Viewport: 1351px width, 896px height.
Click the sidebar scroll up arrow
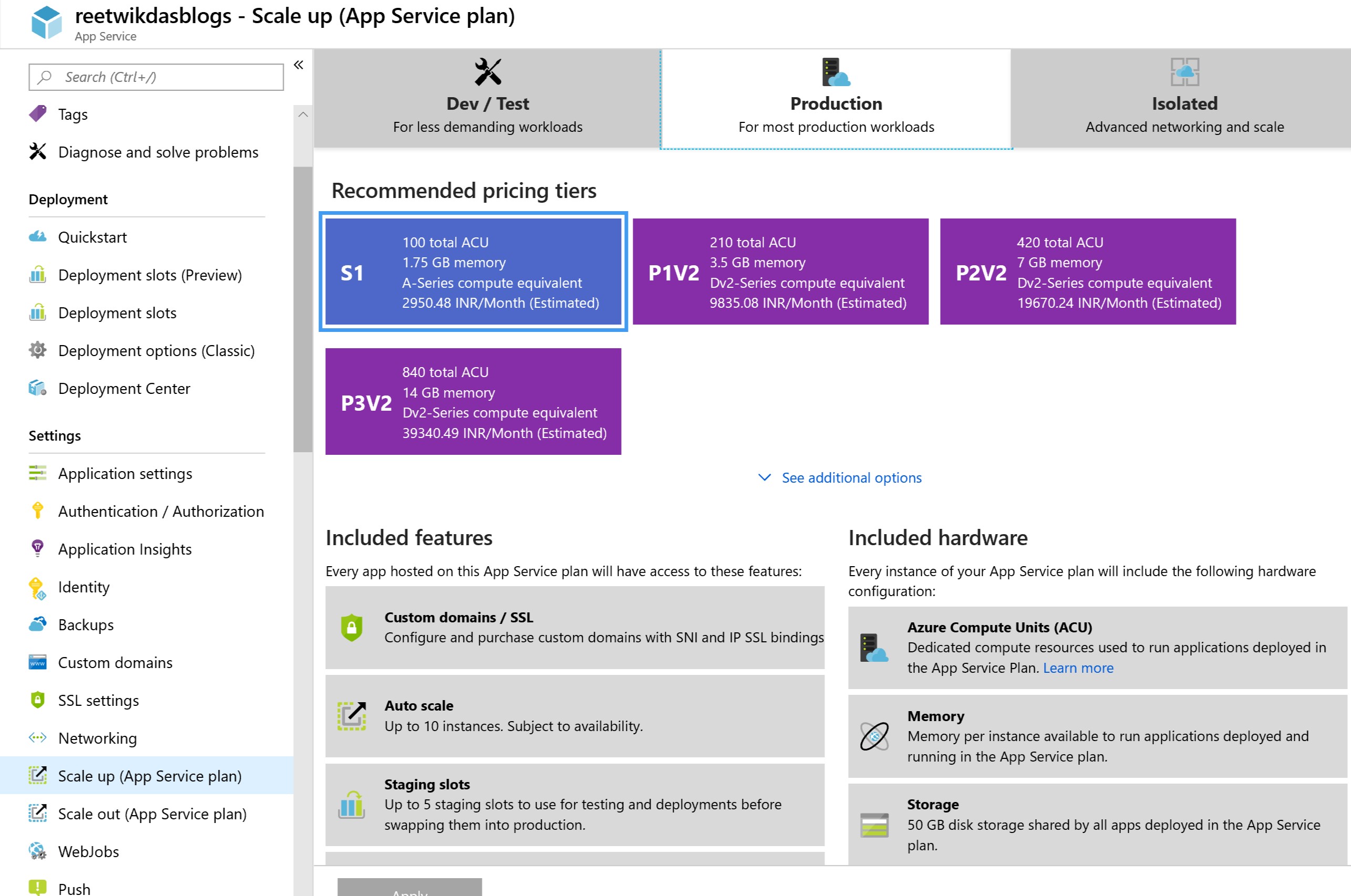(303, 115)
